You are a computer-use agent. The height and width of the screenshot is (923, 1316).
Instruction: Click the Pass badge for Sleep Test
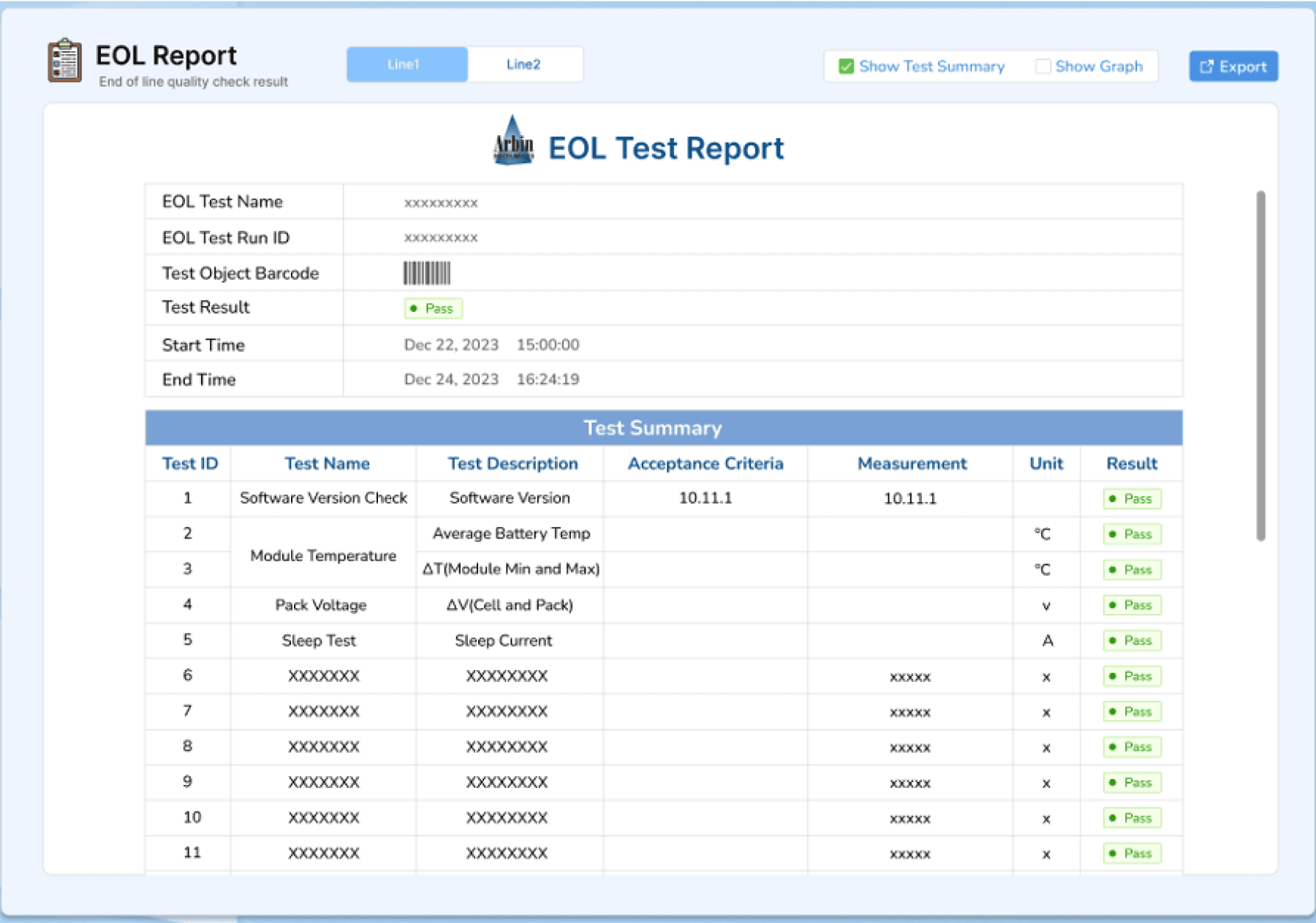coord(1132,640)
